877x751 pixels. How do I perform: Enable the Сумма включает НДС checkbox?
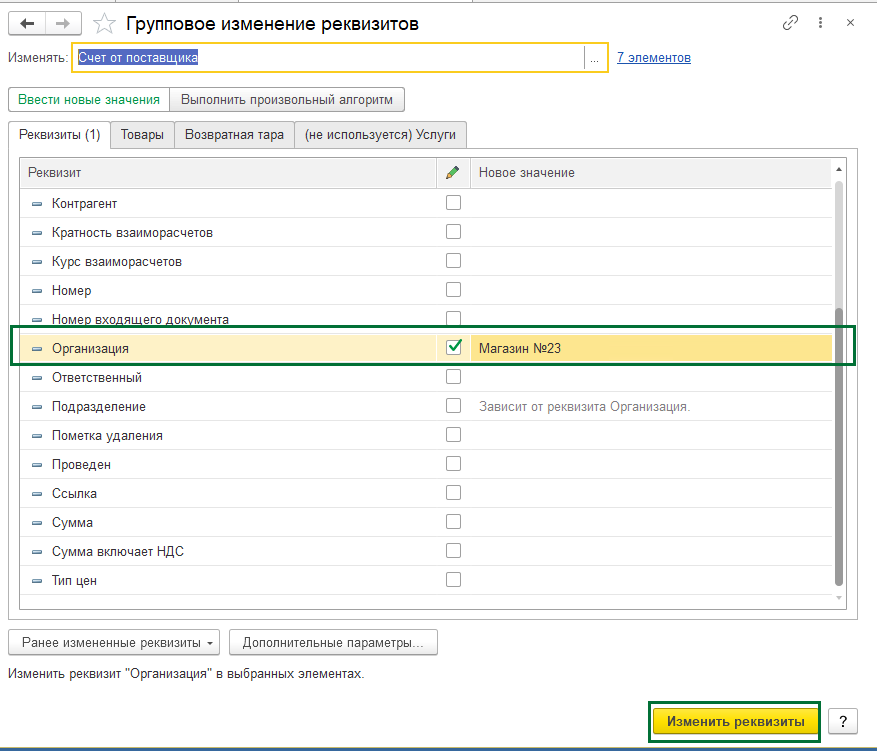pyautogui.click(x=453, y=551)
